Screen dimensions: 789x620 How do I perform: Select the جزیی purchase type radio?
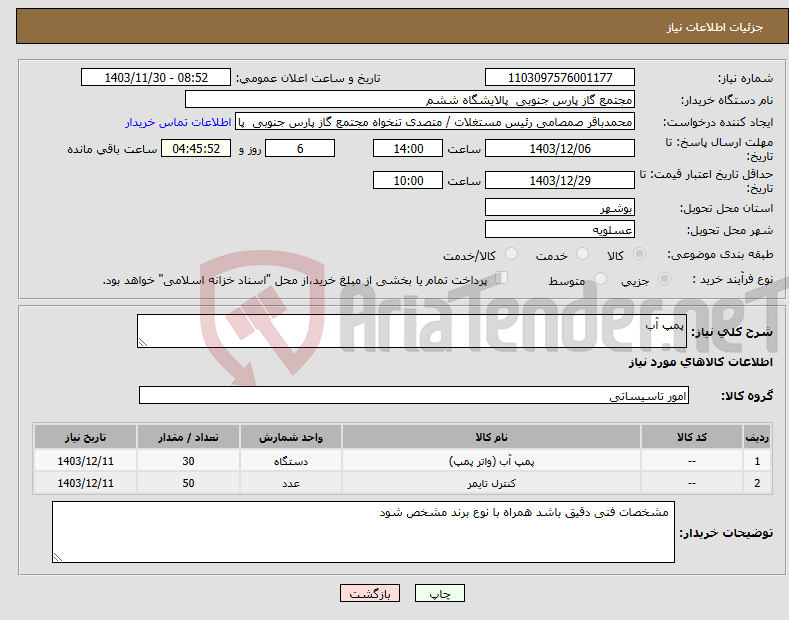pyautogui.click(x=664, y=278)
